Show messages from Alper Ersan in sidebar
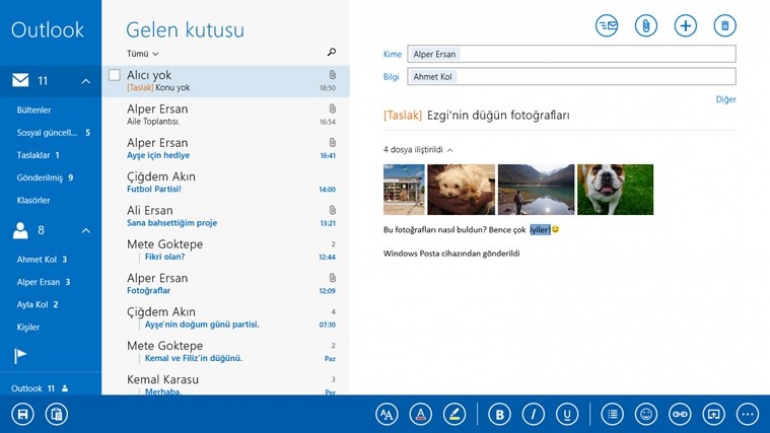The image size is (770, 433). [x=43, y=282]
